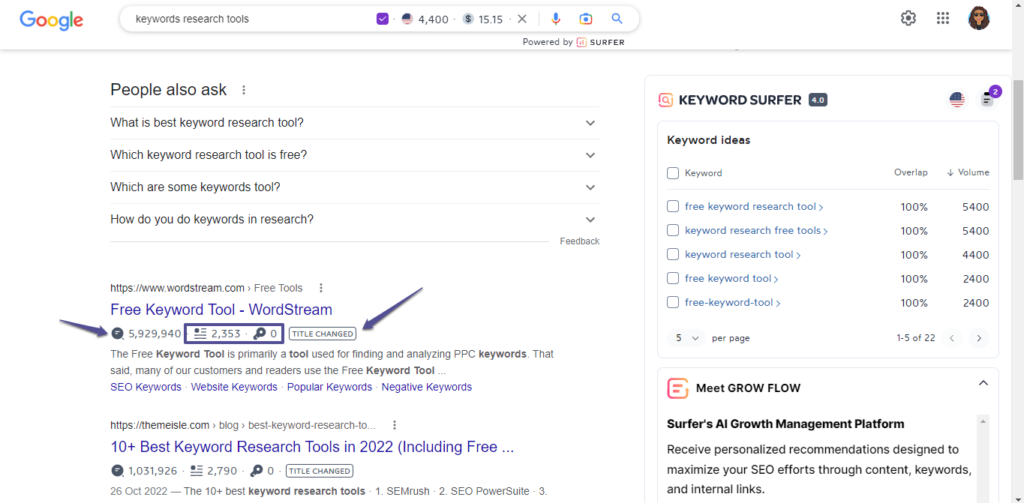Screen dimensions: 1024x503
Task: Clear the search query with the X icon
Action: 522,19
